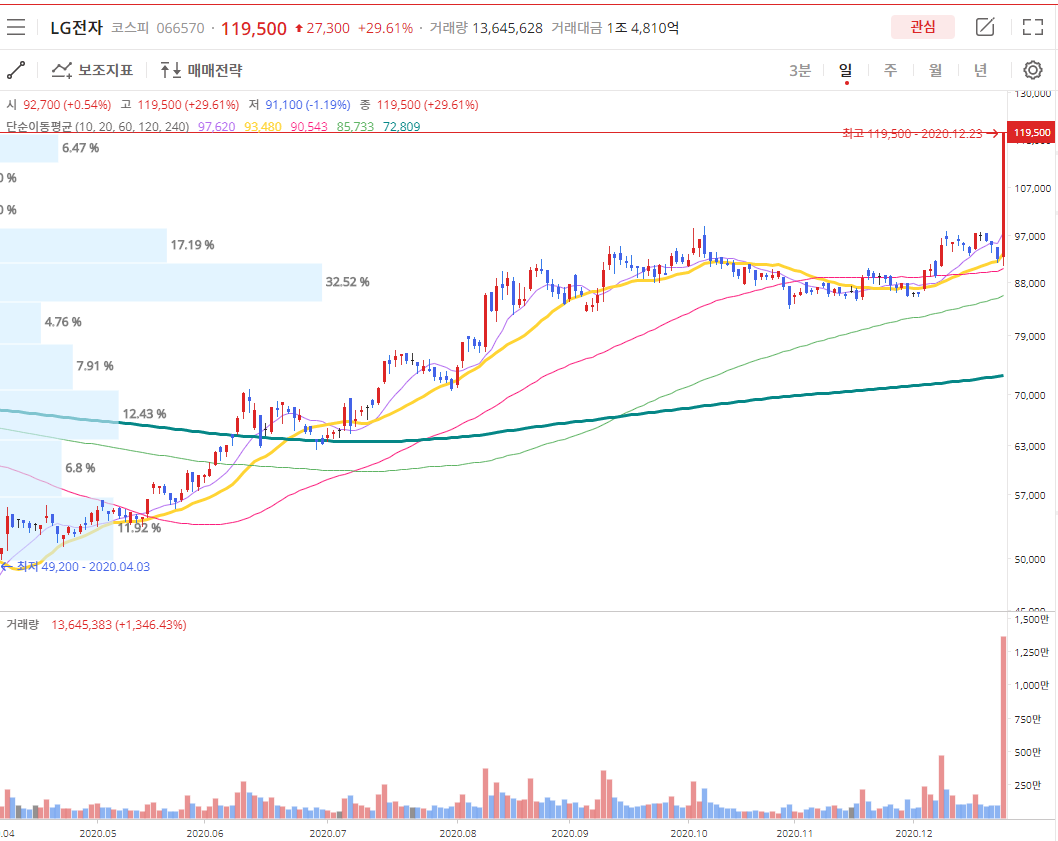
Task: Expand chart to fullscreen
Action: click(1033, 27)
